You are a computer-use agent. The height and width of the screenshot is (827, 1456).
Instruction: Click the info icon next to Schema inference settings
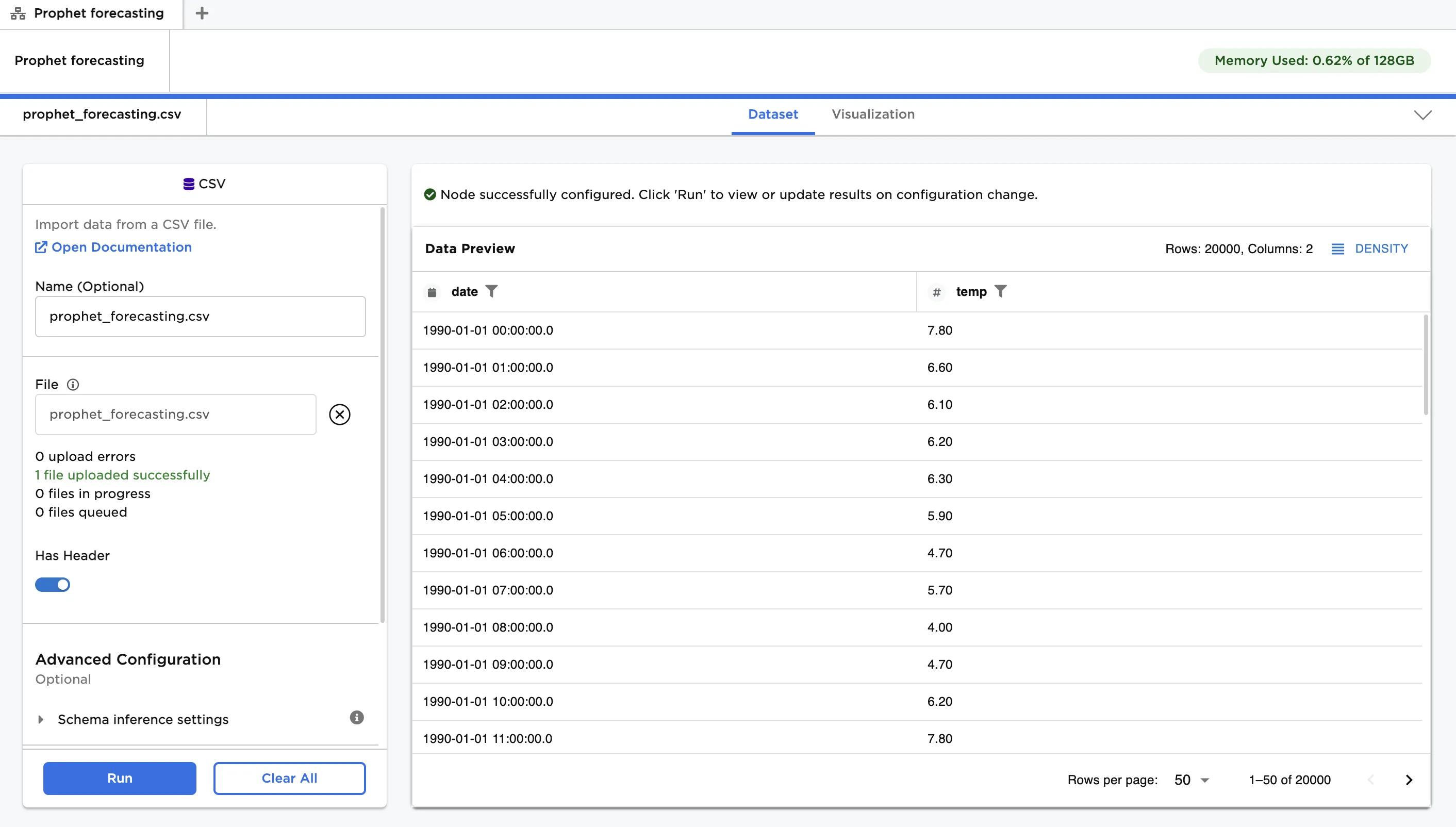(x=356, y=718)
